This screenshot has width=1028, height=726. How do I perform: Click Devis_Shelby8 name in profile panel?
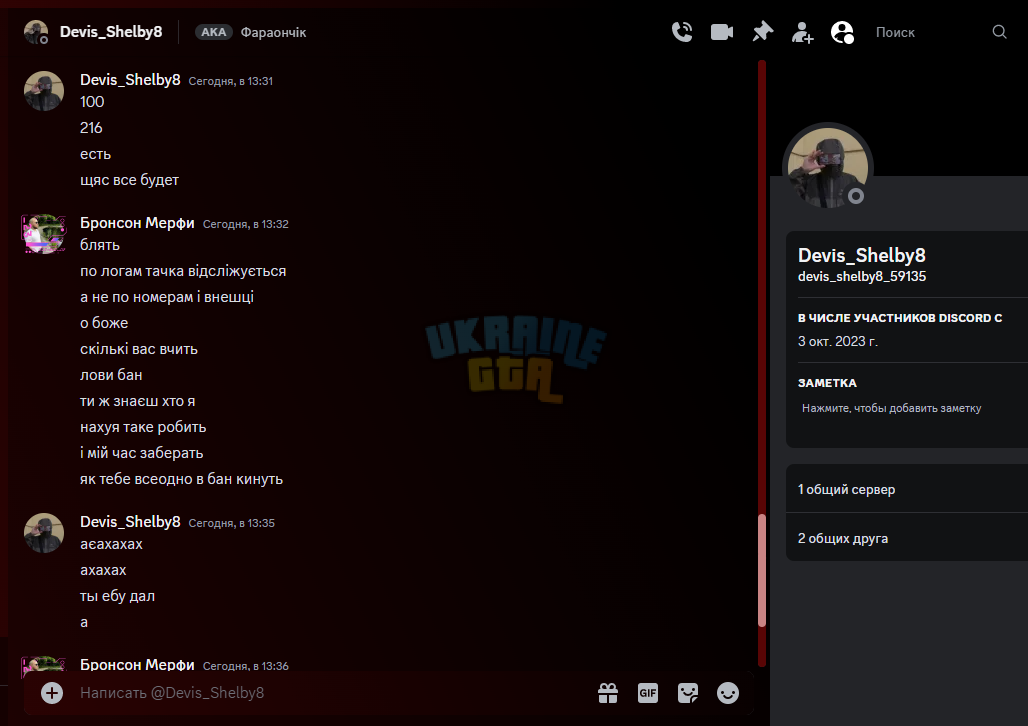pos(861,255)
